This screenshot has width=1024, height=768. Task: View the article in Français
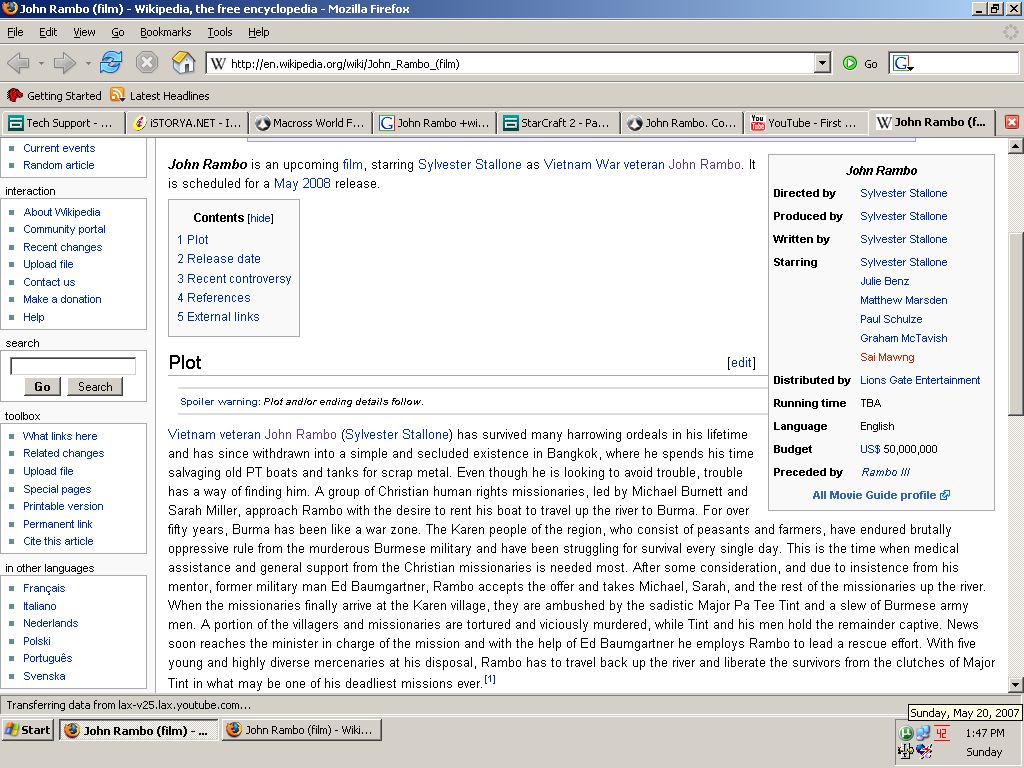tap(44, 588)
